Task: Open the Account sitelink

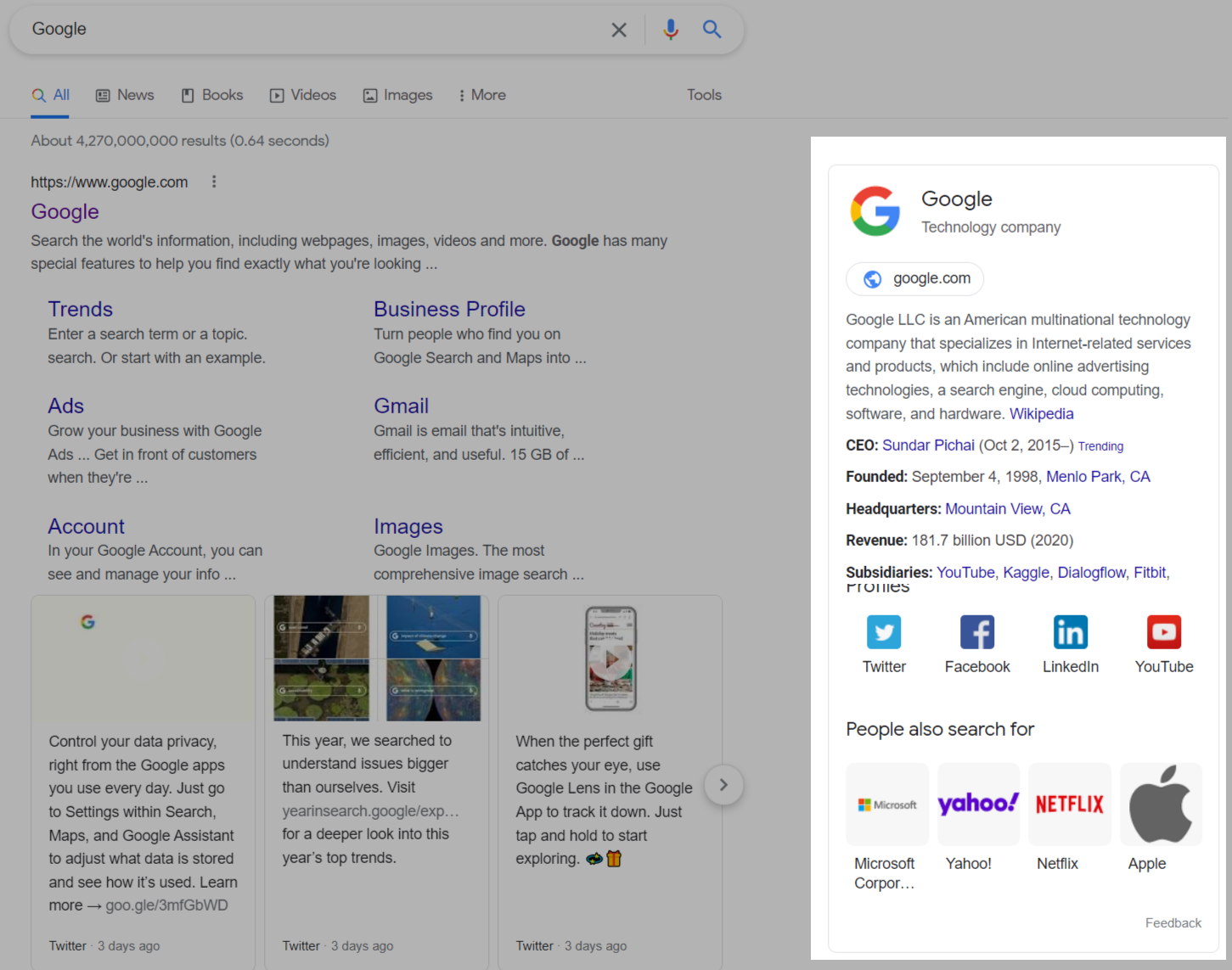Action: (87, 526)
